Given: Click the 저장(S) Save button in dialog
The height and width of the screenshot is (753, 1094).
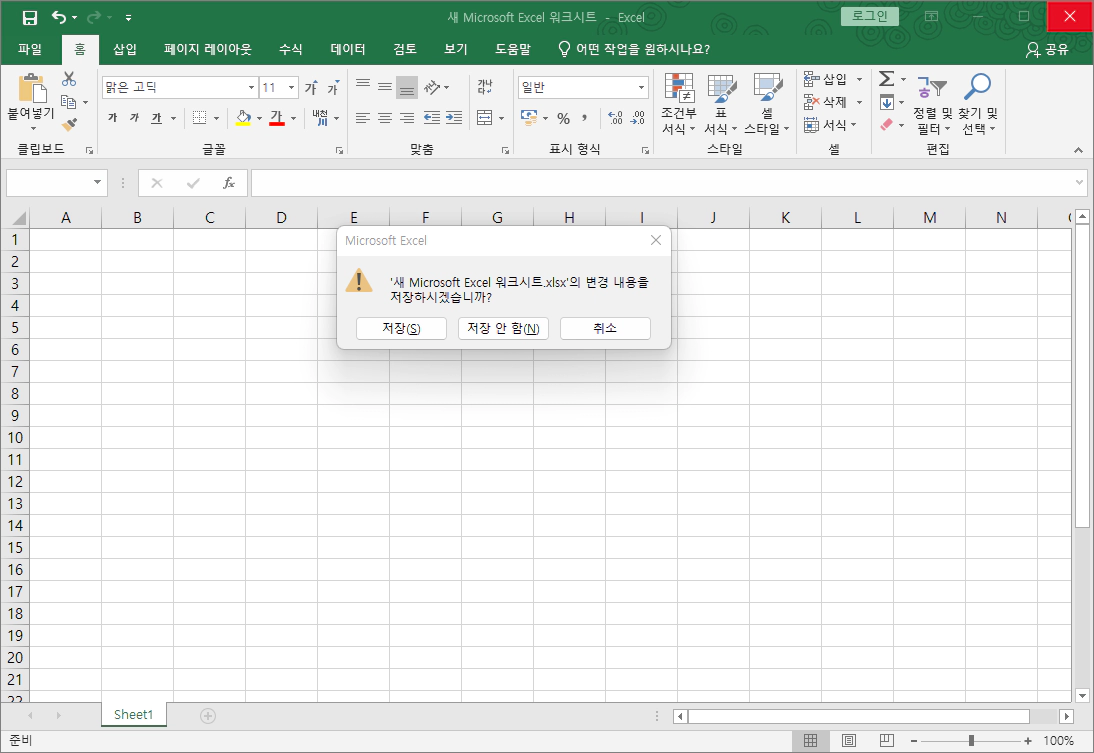Looking at the screenshot, I should (x=401, y=328).
